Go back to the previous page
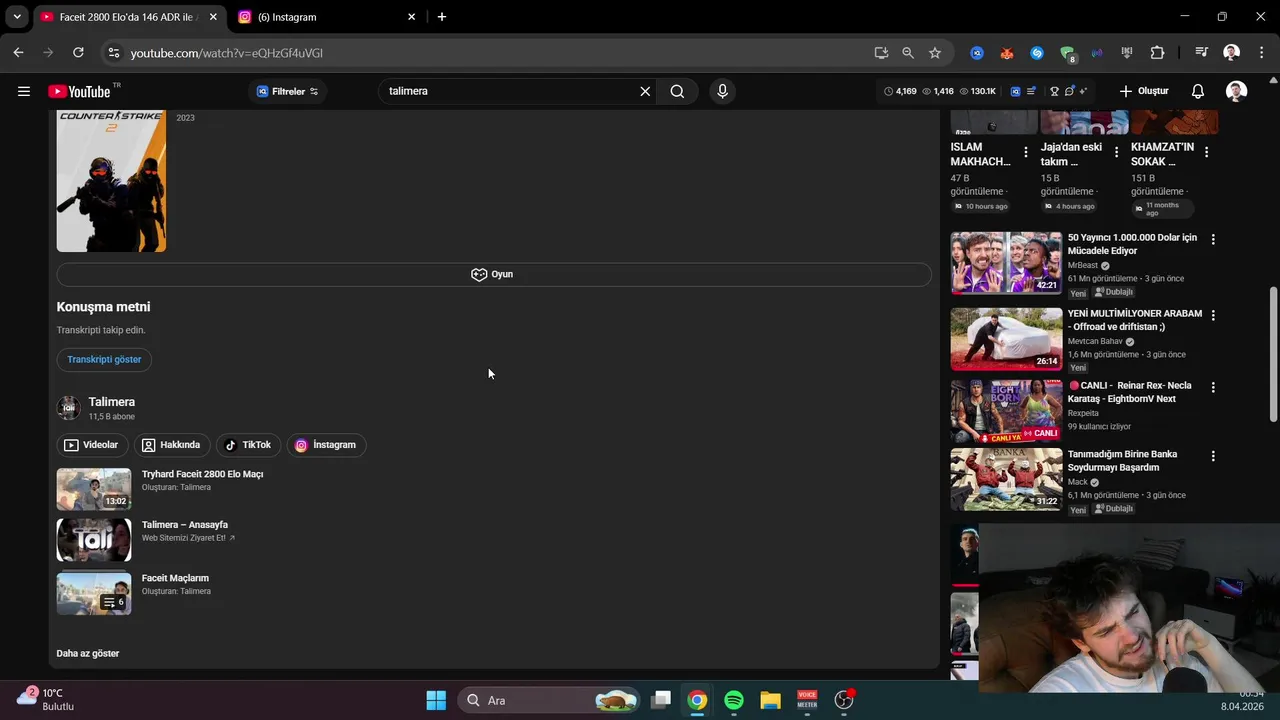 18,53
